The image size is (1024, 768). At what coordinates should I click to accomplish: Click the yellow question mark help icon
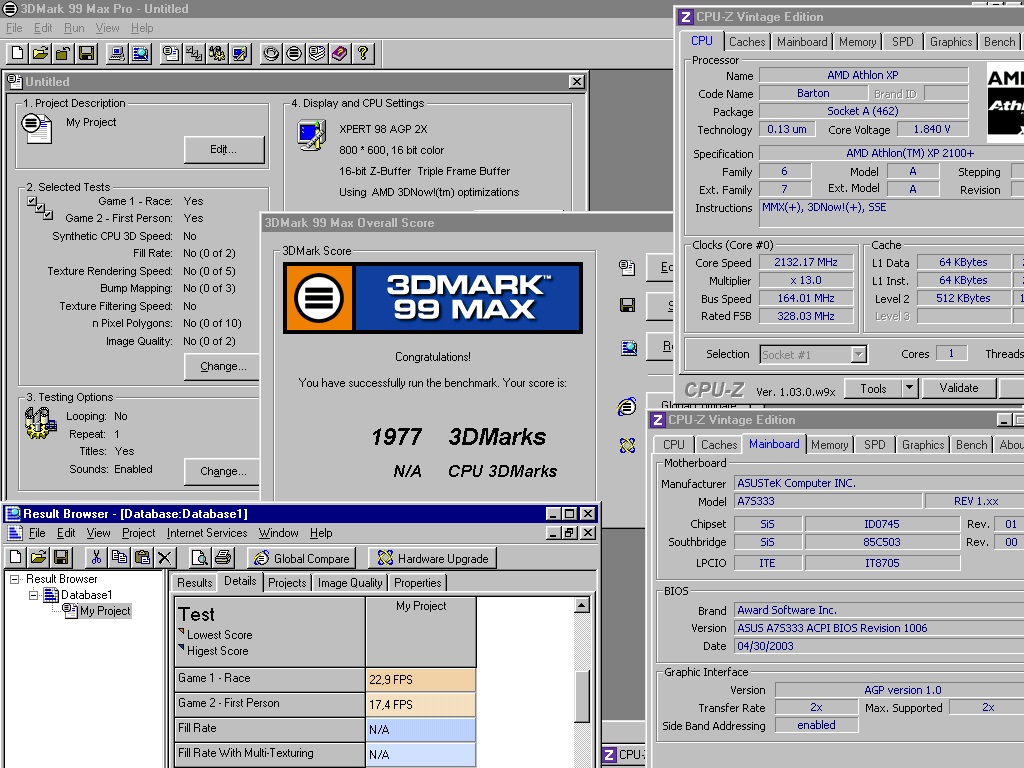pos(362,54)
